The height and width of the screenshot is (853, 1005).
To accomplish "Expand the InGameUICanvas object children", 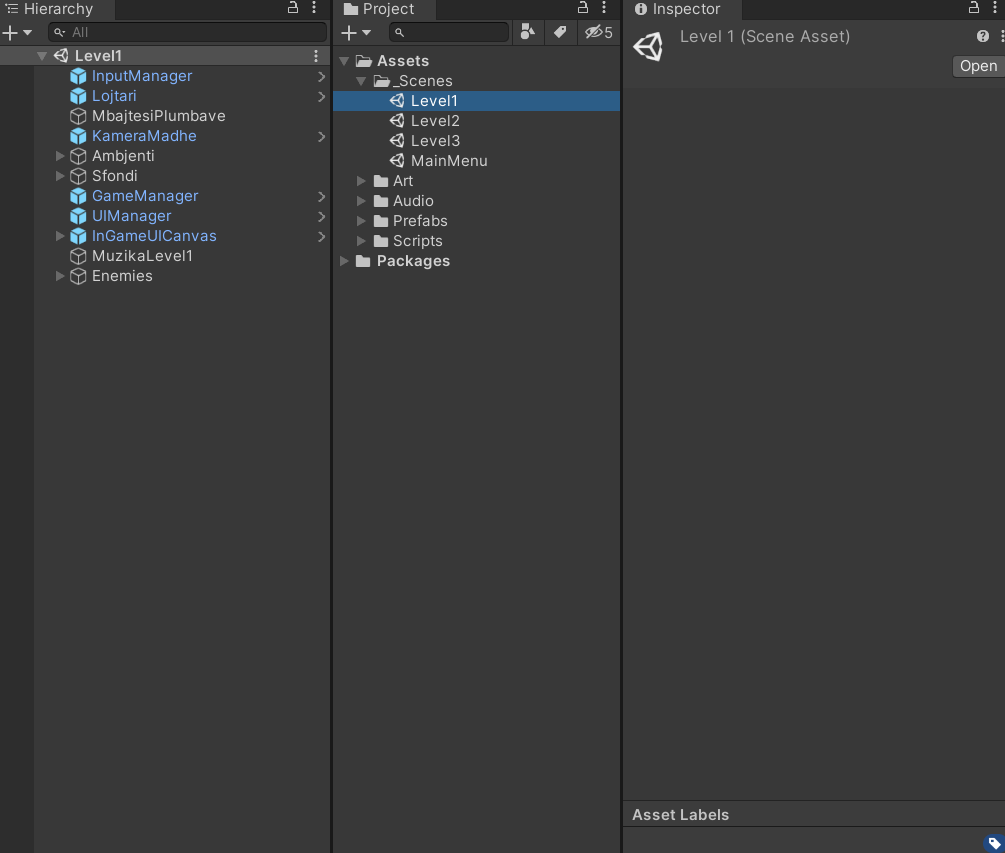I will (x=60, y=236).
